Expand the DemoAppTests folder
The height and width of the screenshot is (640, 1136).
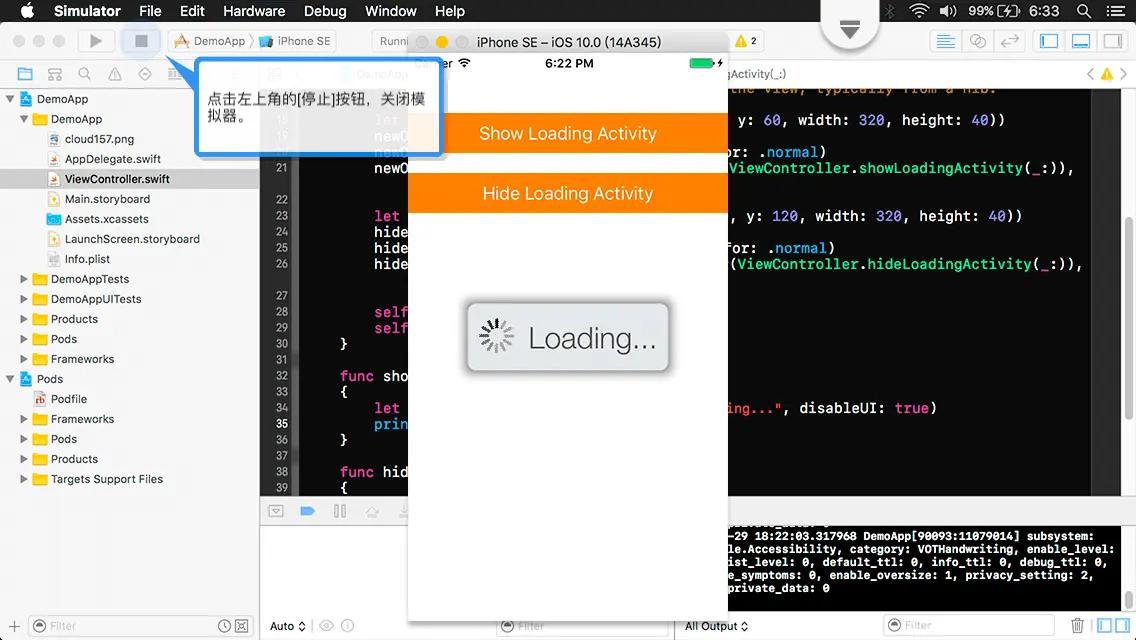[24, 279]
